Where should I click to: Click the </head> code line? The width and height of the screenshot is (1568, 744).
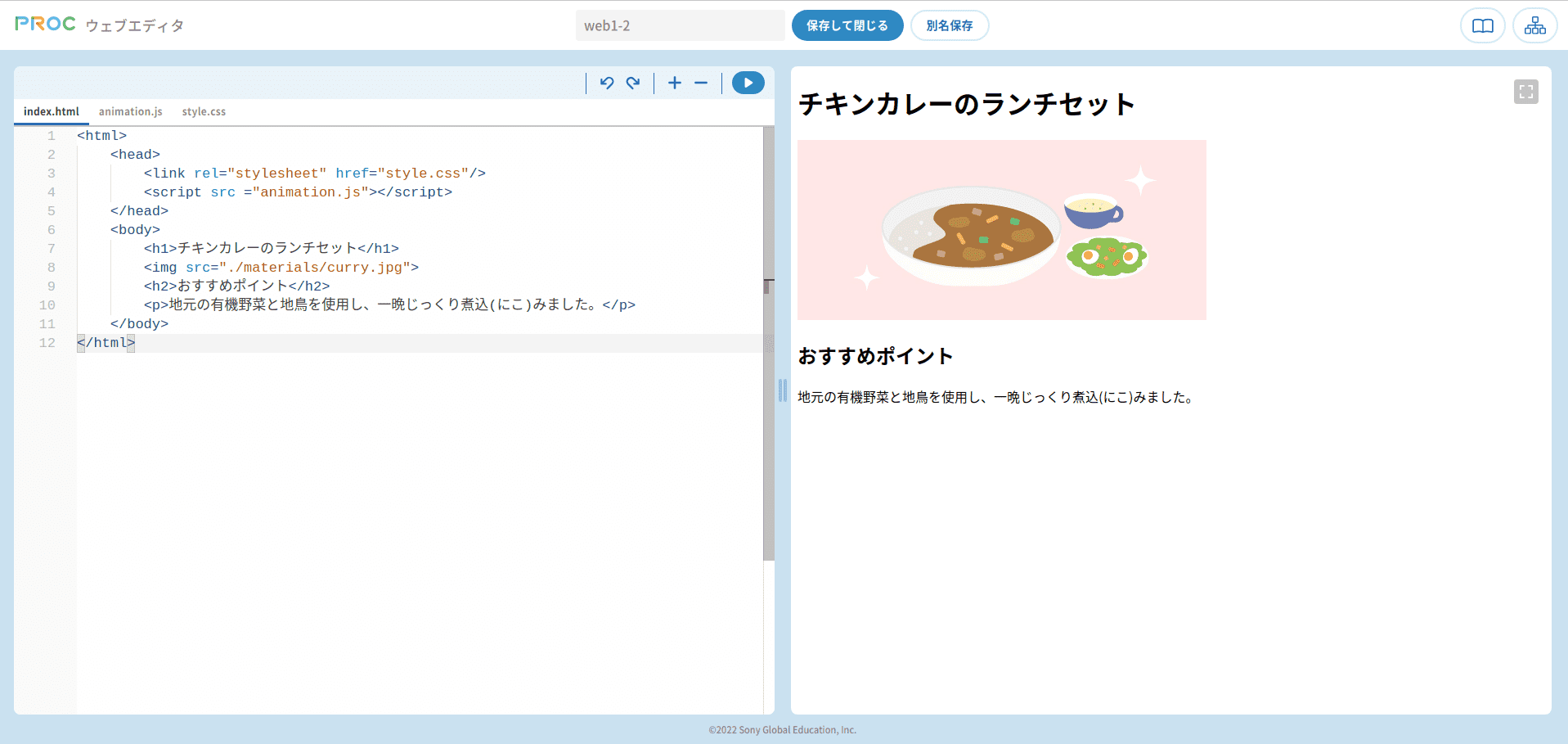pos(139,211)
